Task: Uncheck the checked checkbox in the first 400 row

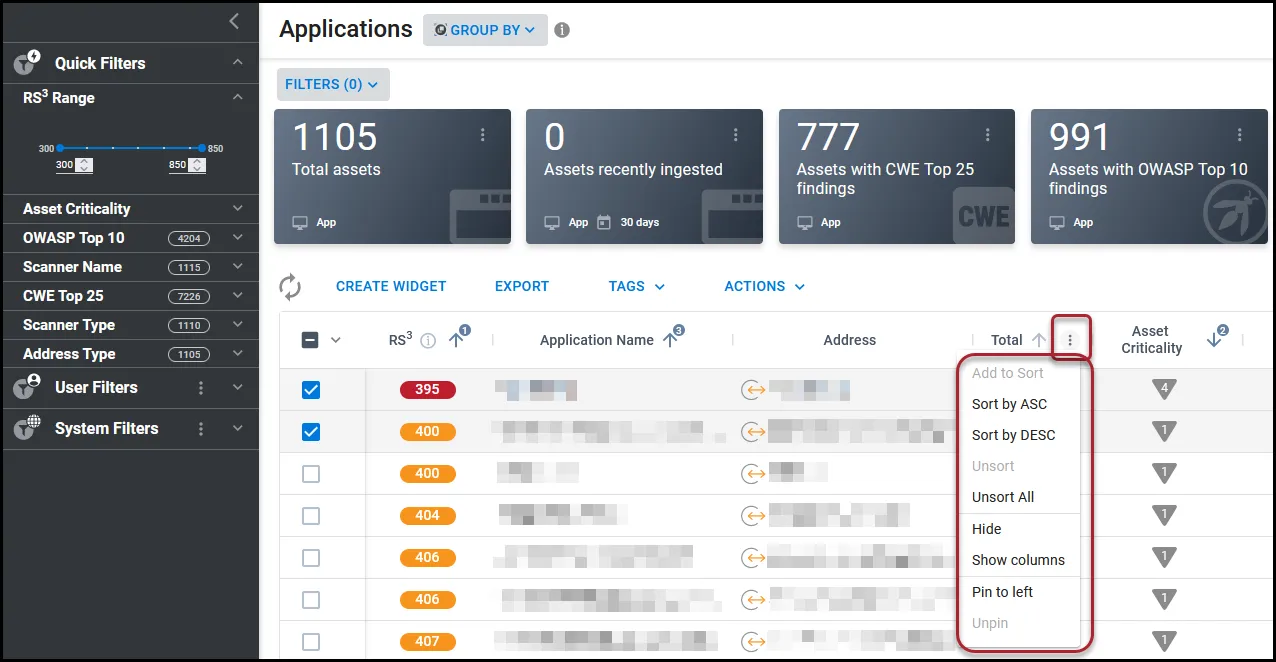Action: coord(311,432)
